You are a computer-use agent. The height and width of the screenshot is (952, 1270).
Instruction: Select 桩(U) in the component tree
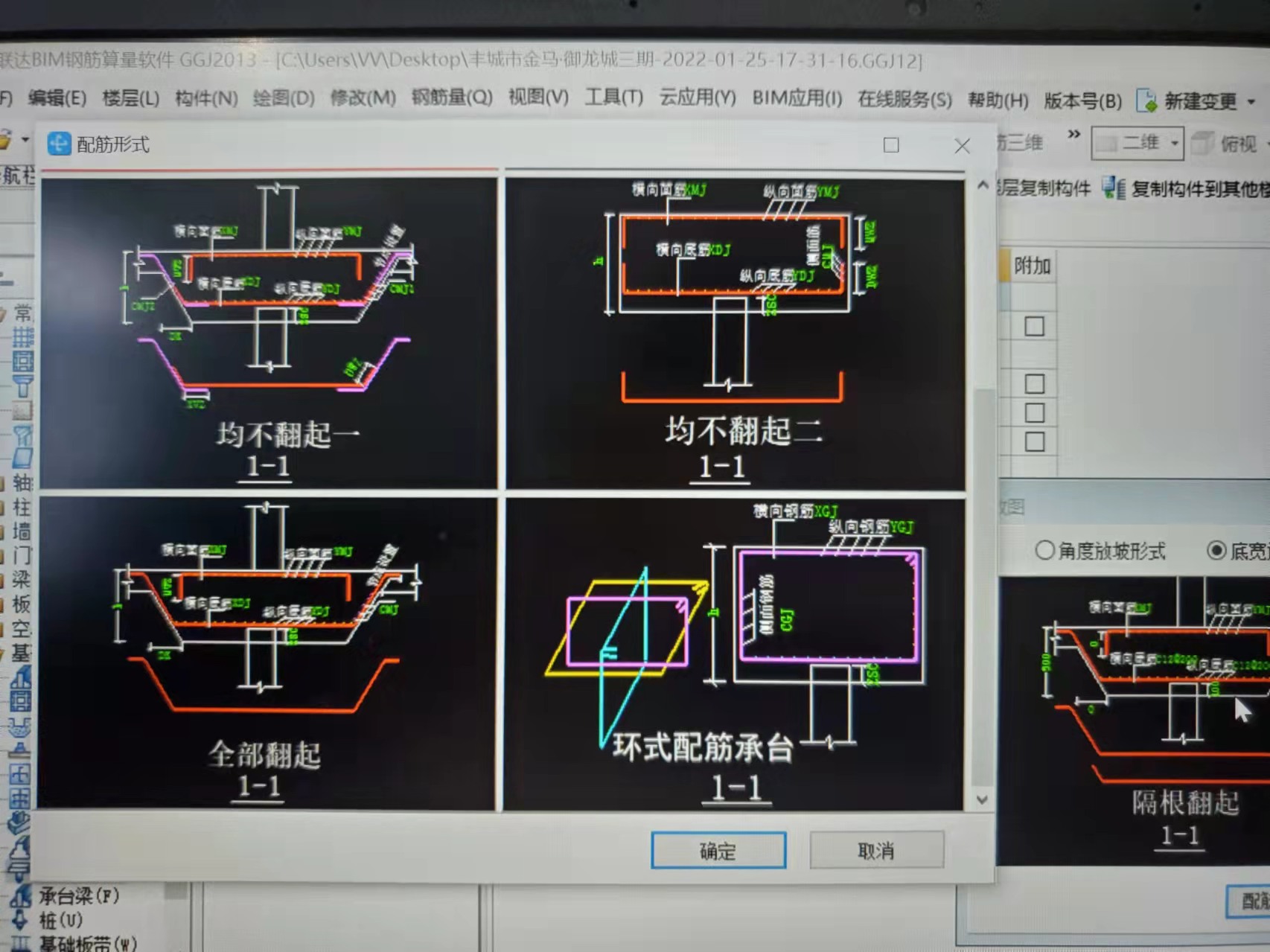pos(61,920)
